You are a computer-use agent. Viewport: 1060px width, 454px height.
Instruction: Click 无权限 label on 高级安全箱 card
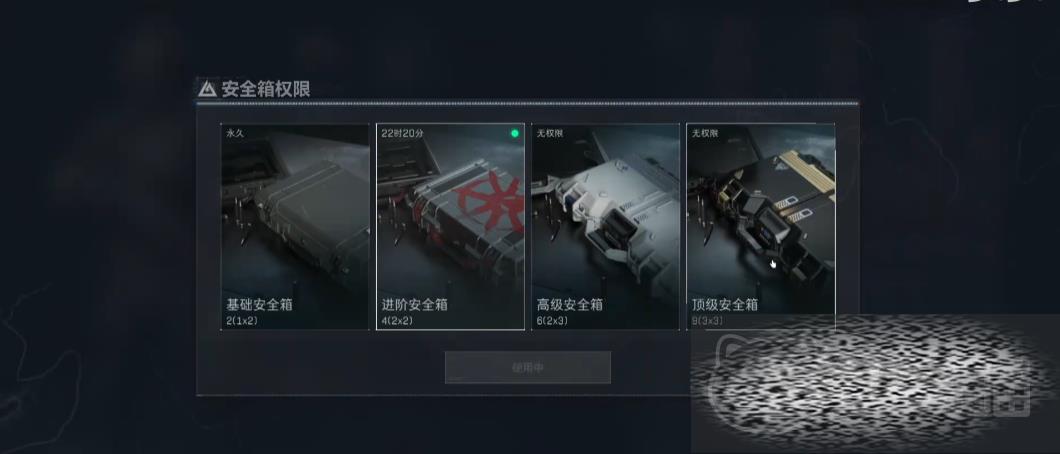(x=549, y=134)
